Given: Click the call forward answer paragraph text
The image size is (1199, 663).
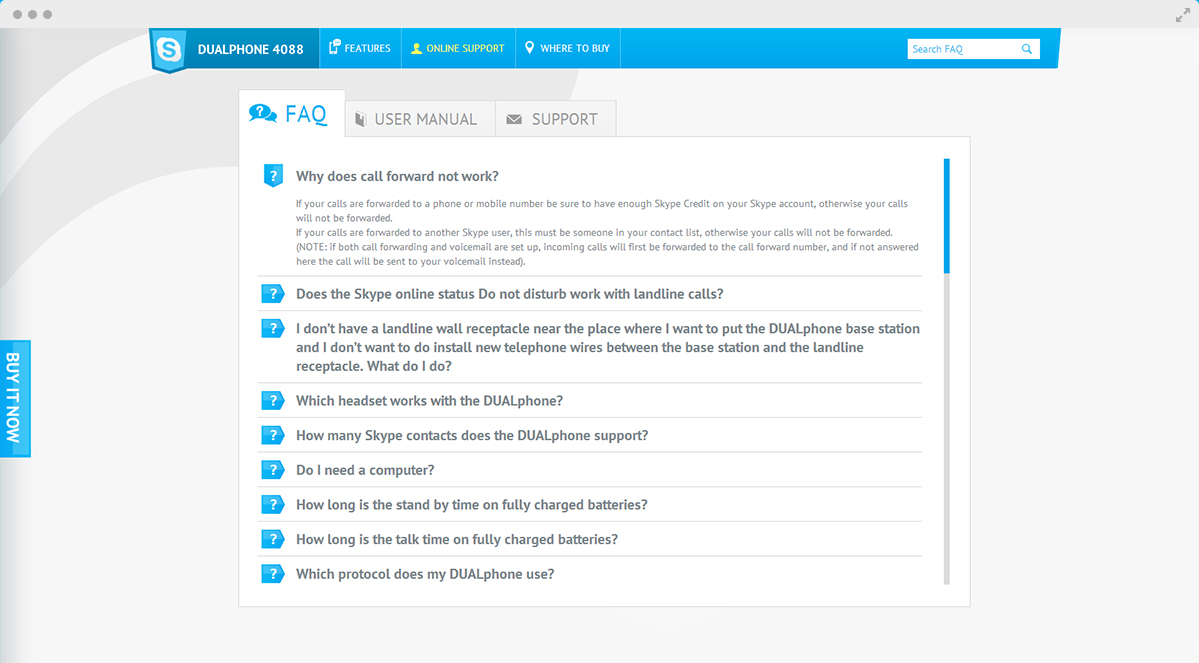Looking at the screenshot, I should 607,232.
